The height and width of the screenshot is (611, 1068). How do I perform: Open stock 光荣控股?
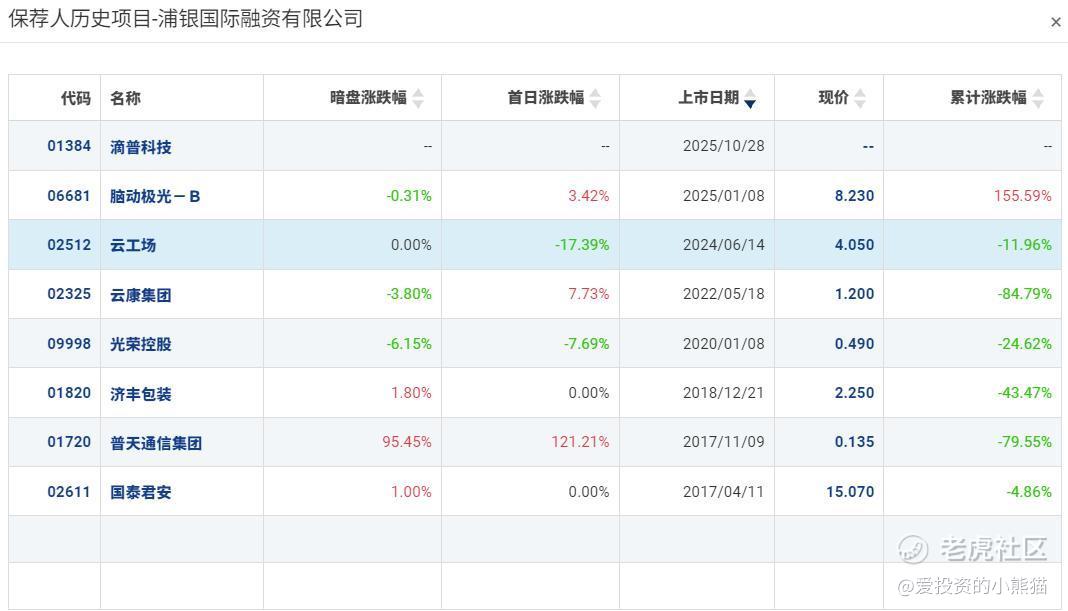click(141, 344)
